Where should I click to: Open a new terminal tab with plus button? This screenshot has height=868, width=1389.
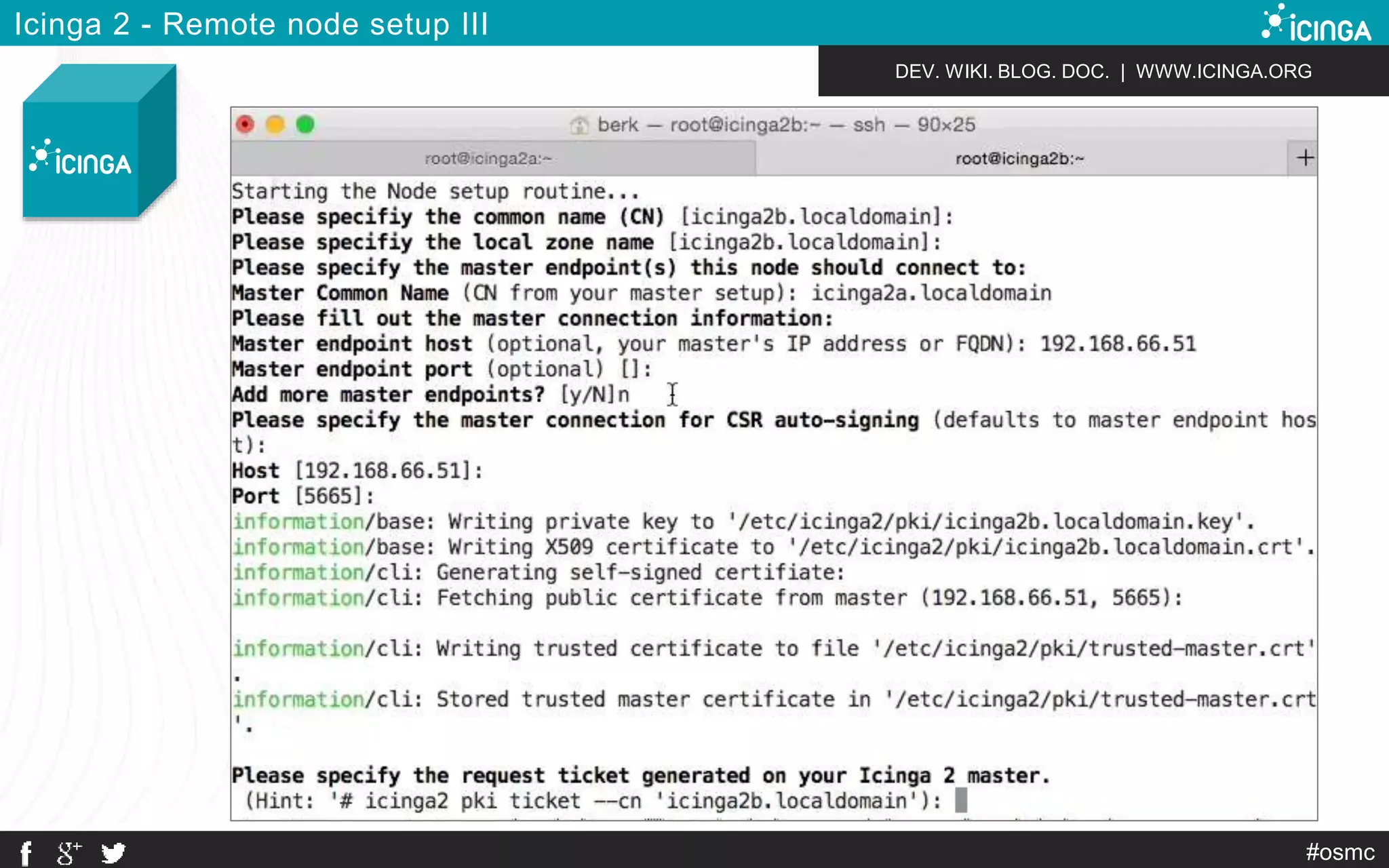[x=1305, y=158]
